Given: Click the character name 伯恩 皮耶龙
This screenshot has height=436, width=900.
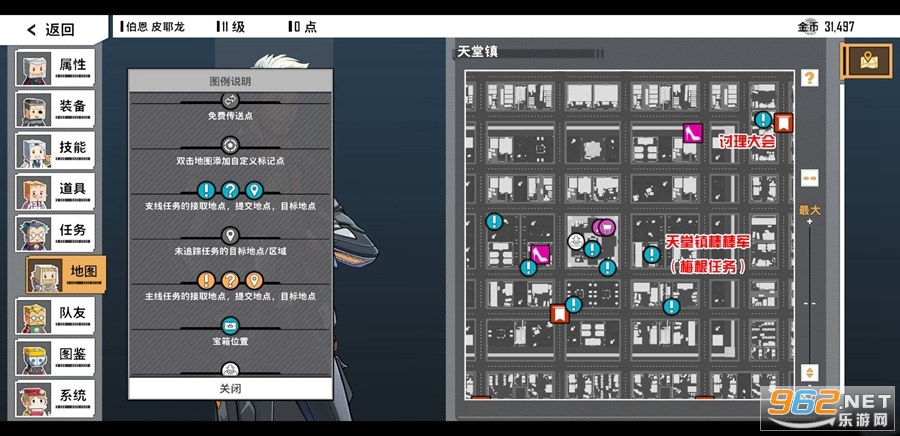Looking at the screenshot, I should click(x=153, y=27).
